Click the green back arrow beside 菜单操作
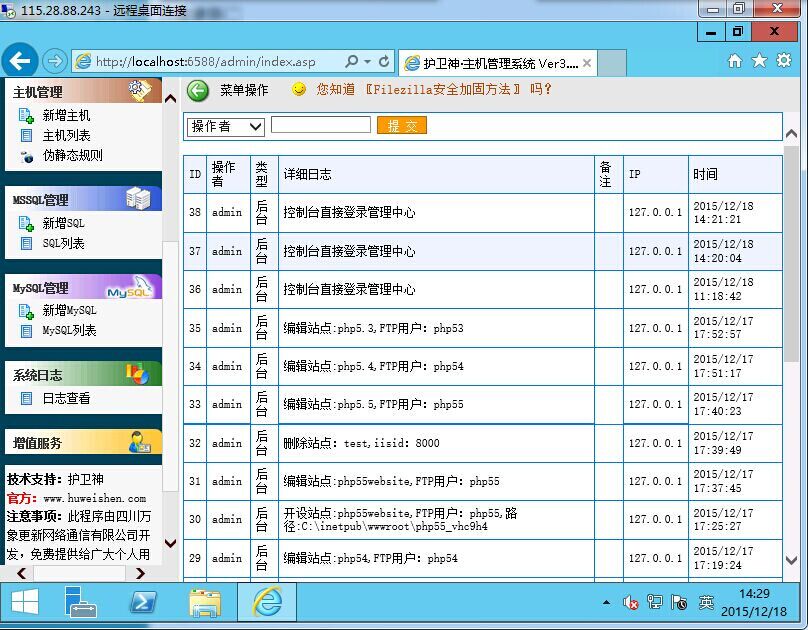Image resolution: width=808 pixels, height=630 pixels. tap(198, 90)
